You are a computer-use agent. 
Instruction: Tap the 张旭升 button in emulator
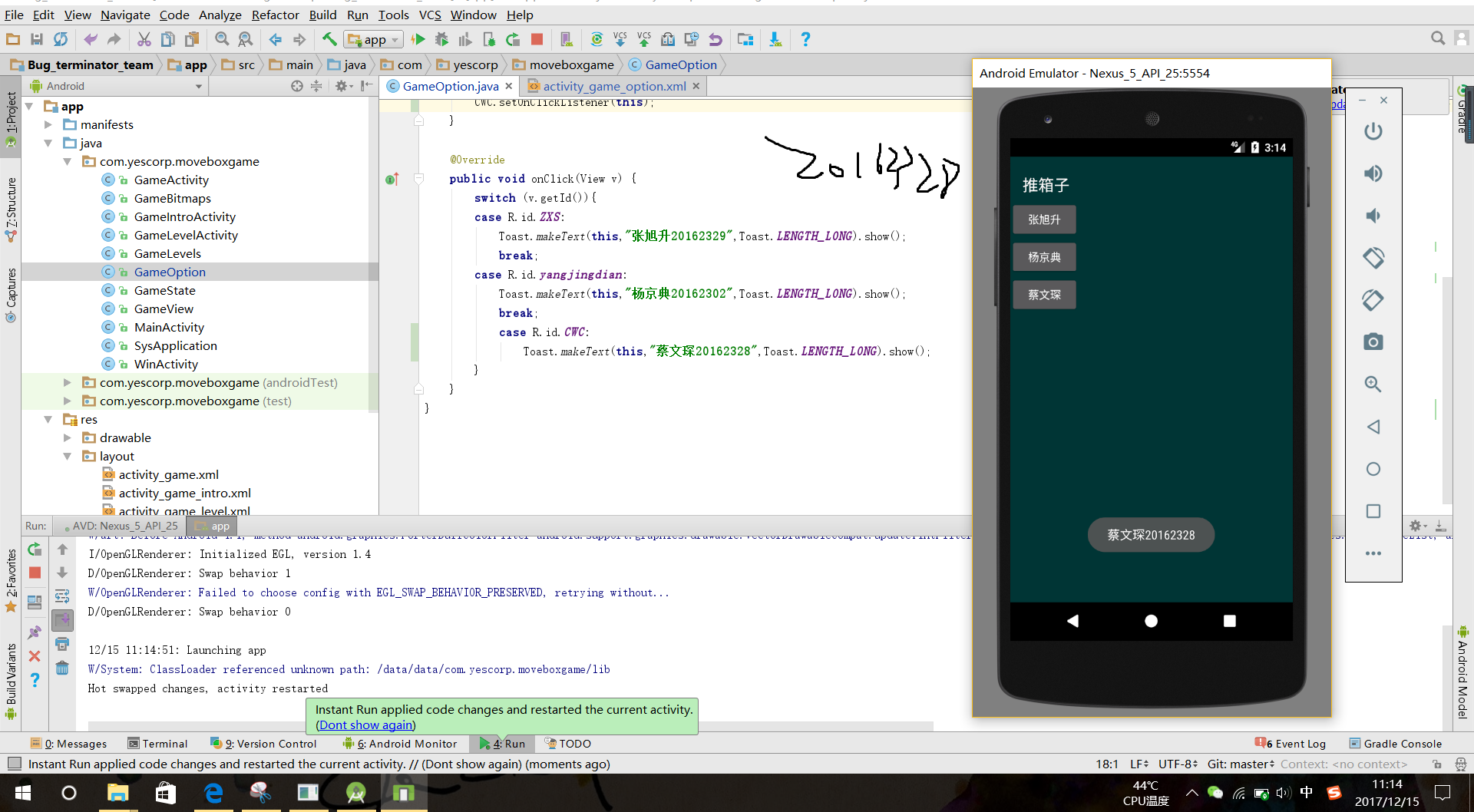1044,220
